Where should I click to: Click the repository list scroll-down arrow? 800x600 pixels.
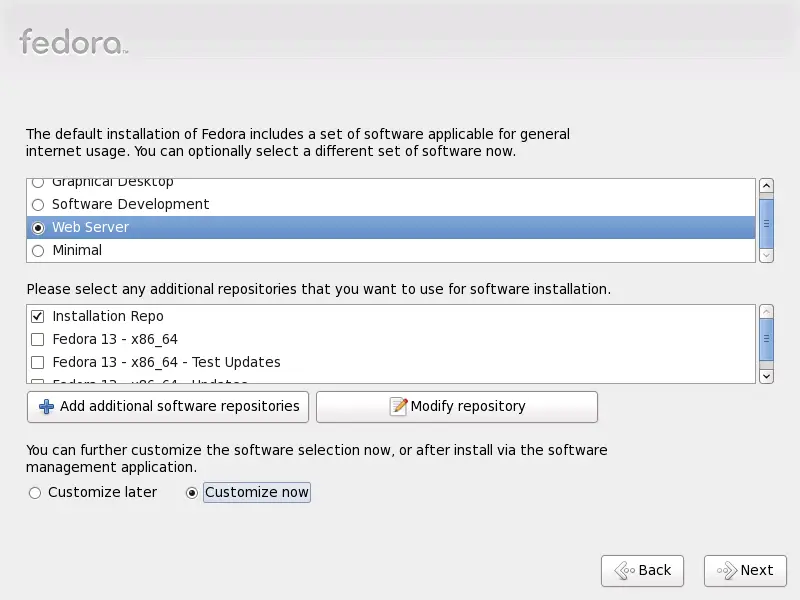(766, 377)
